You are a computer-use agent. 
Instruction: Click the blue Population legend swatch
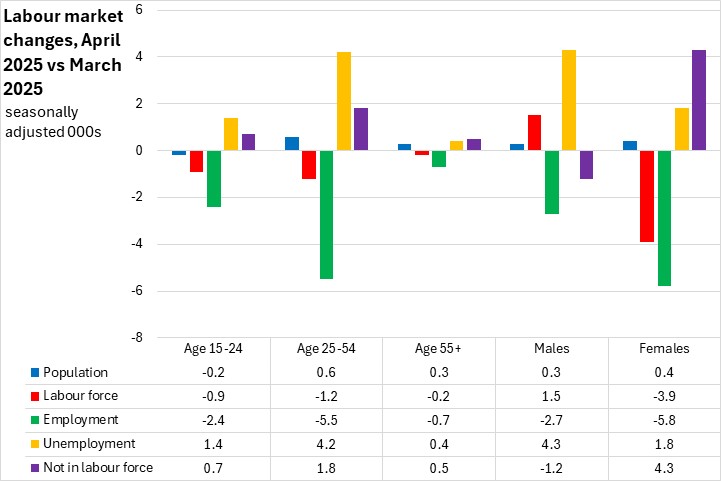(x=35, y=373)
